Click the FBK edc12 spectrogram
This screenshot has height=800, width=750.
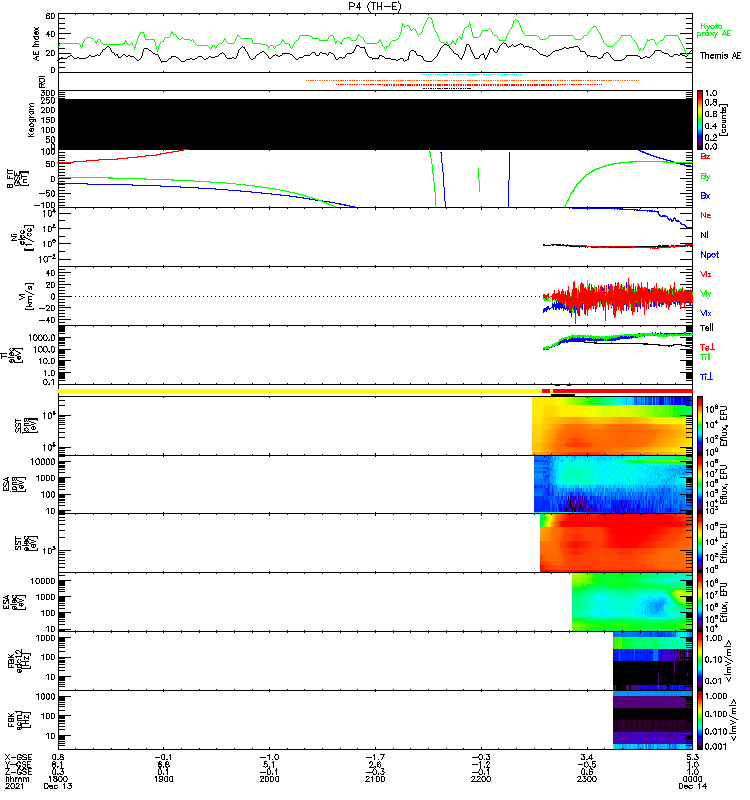coord(653,661)
